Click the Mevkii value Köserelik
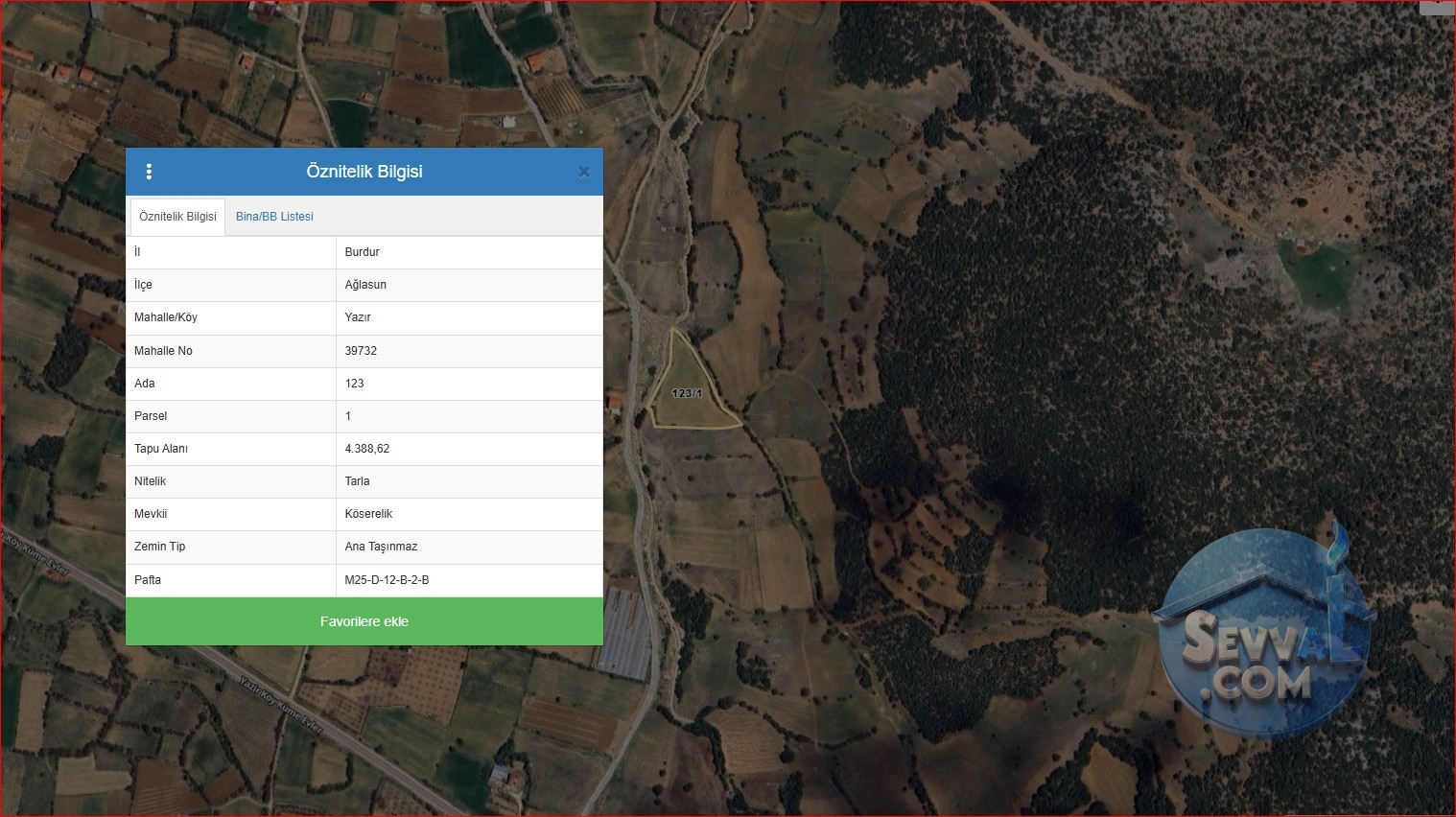The width and height of the screenshot is (1456, 817). click(368, 514)
